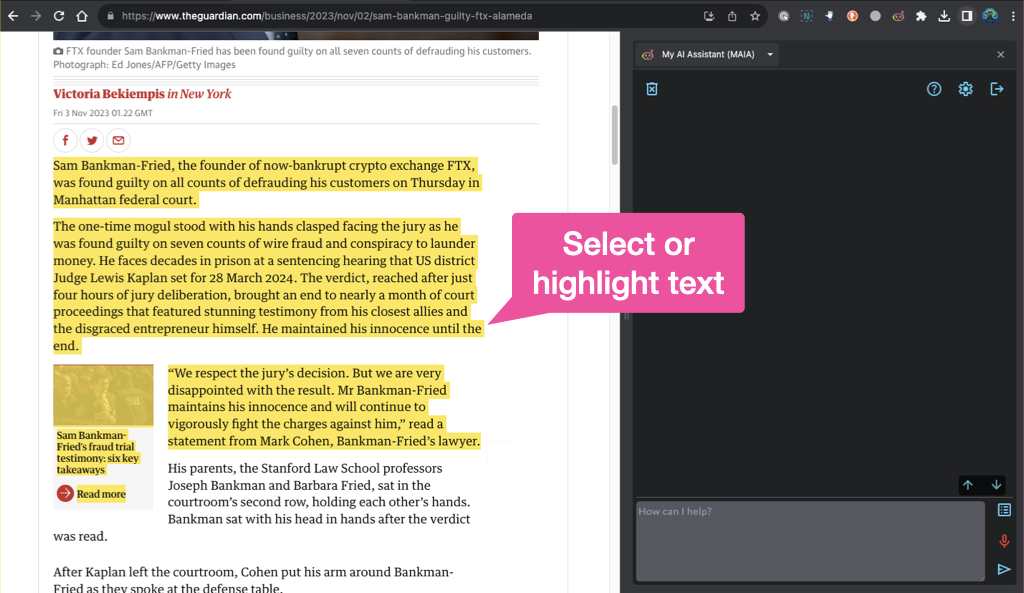The height and width of the screenshot is (593, 1024).
Task: Open the MAIA robot extension icon
Action: coord(898,16)
